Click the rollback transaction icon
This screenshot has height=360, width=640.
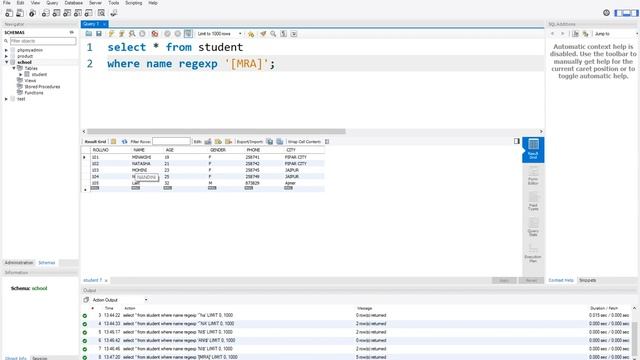click(x=178, y=34)
